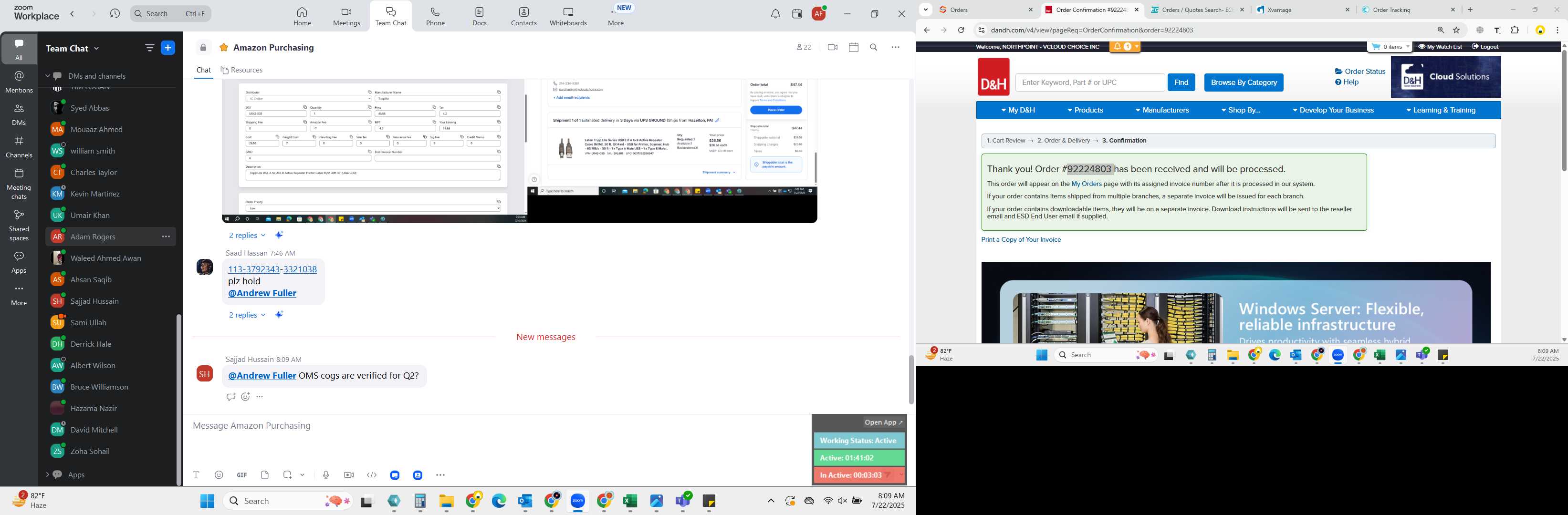Viewport: 1568px width, 515px height.
Task: Insert a code snippet with the code icon
Action: pos(372,475)
